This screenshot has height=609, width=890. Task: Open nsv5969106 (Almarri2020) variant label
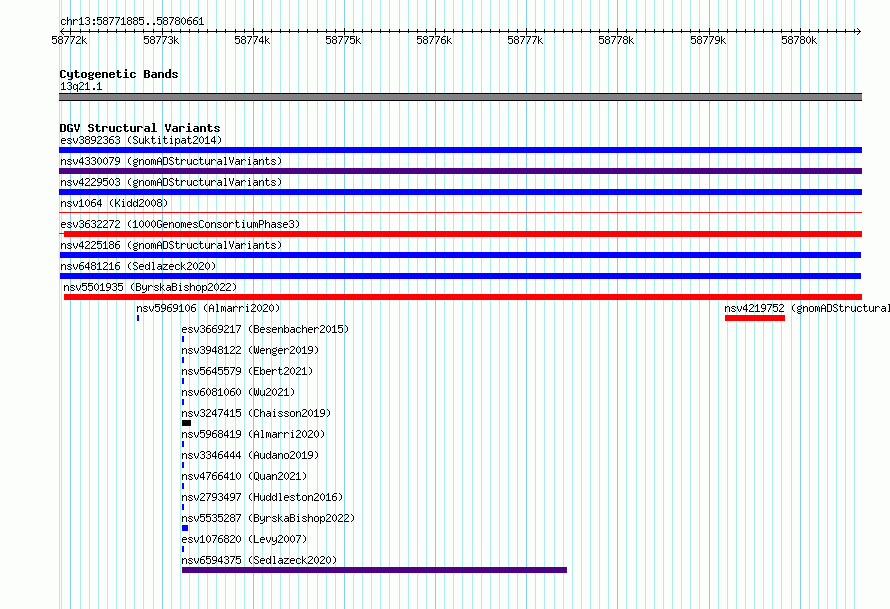208,308
